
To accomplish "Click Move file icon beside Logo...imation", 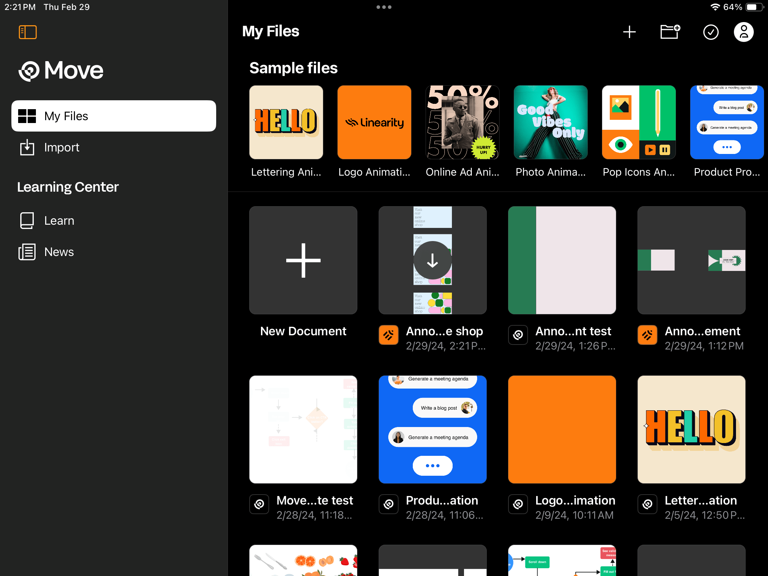I will click(x=518, y=504).
